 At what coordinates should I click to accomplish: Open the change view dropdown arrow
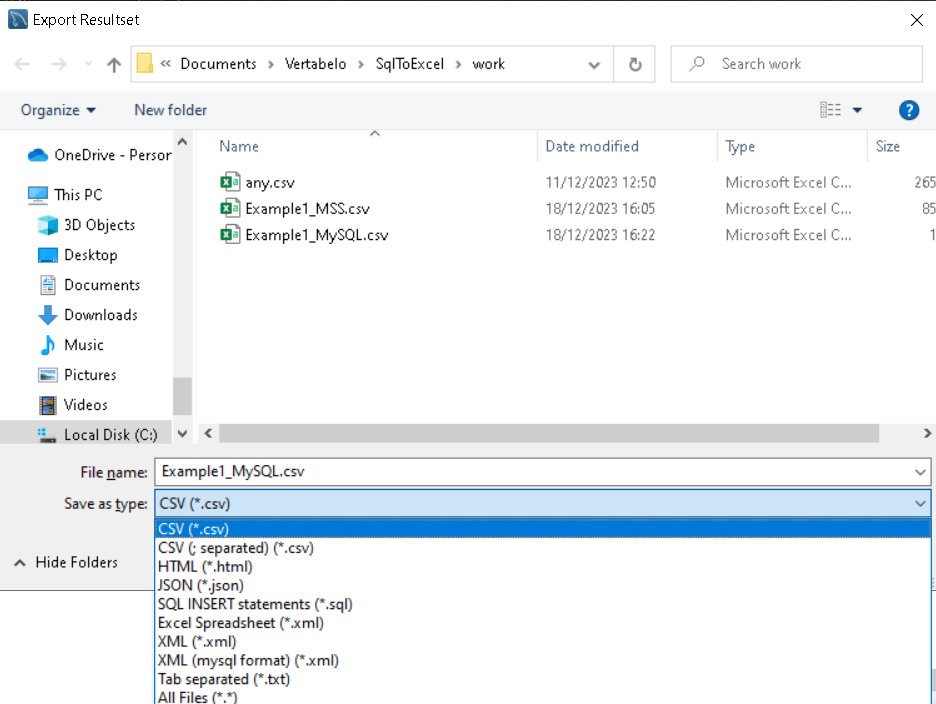tap(857, 110)
